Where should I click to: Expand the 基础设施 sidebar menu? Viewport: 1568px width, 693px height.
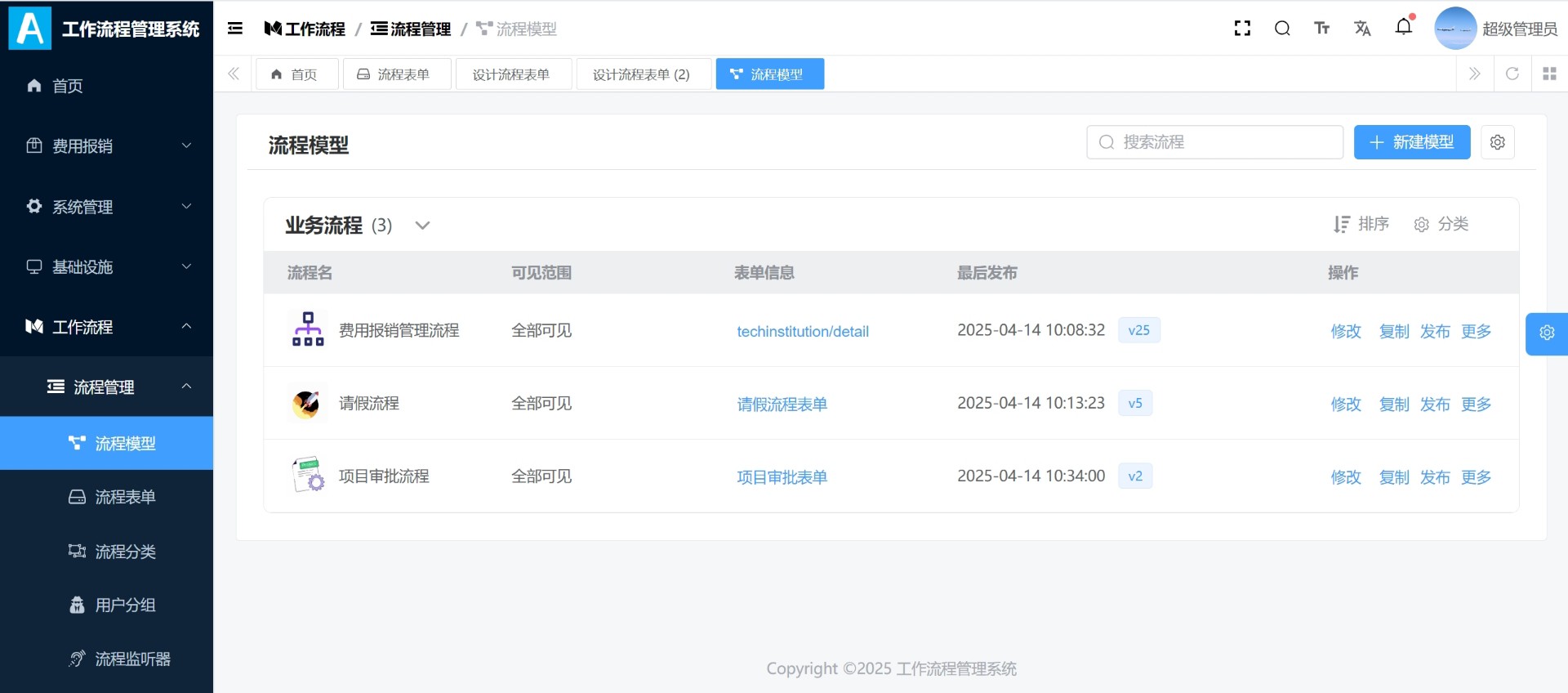pos(106,267)
